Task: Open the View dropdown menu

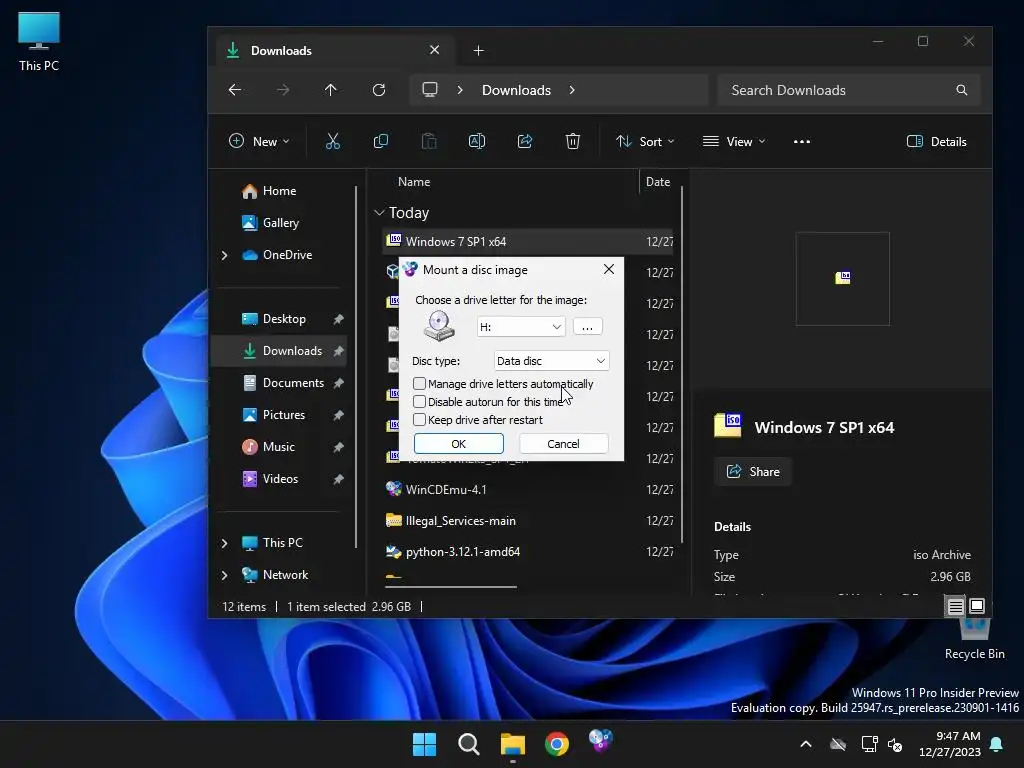Action: tap(733, 141)
